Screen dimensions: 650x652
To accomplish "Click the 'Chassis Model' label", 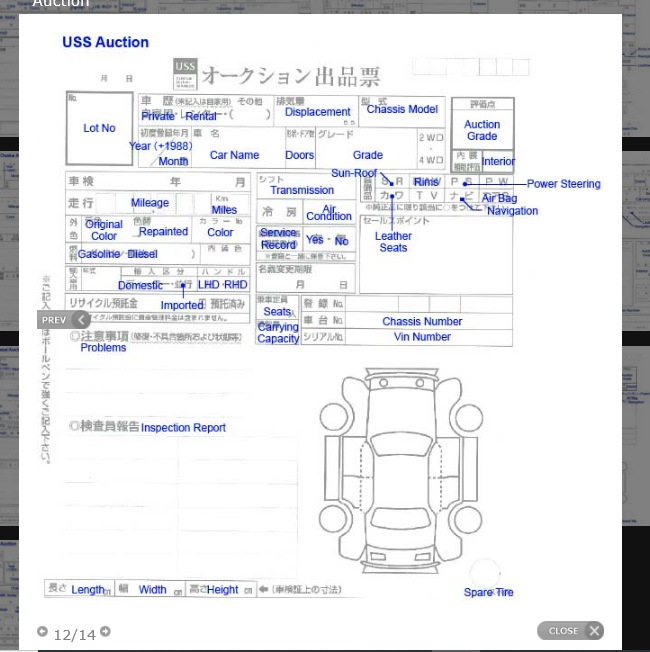I will pyautogui.click(x=402, y=109).
